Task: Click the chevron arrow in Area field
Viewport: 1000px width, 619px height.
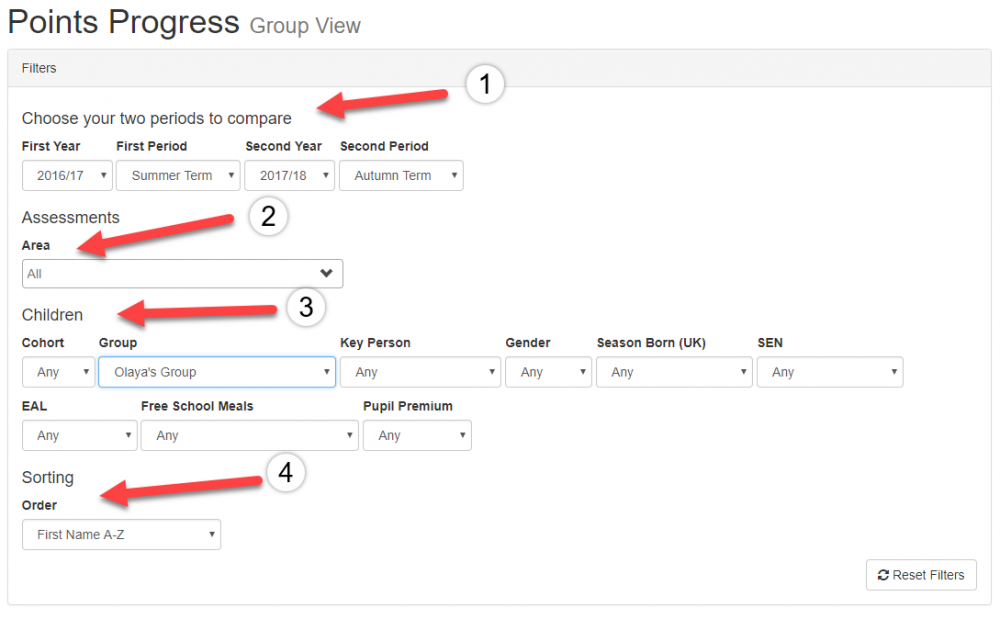Action: (x=326, y=273)
